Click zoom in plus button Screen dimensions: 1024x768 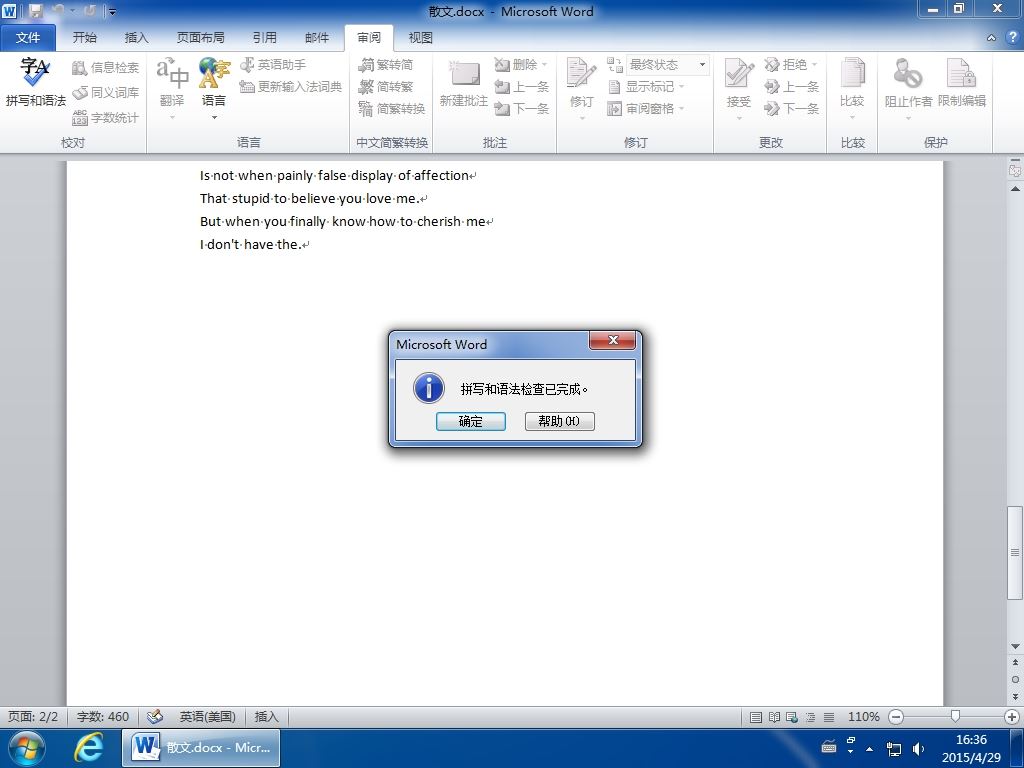(x=1012, y=717)
